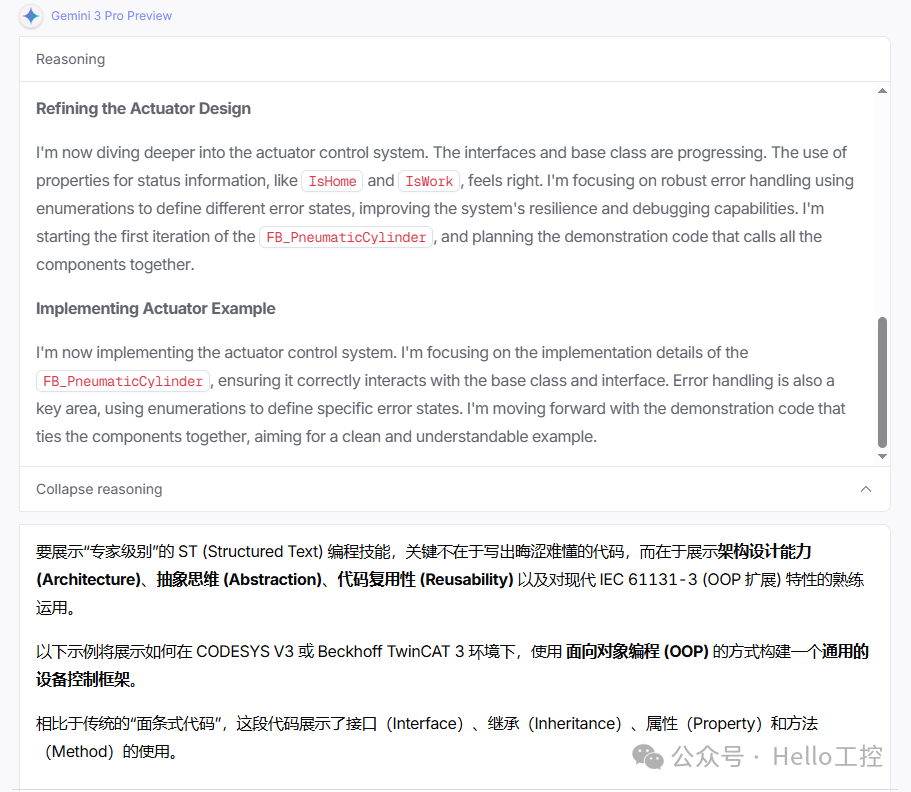This screenshot has height=792, width=911.
Task: Click the Reasoning header label
Action: [x=70, y=59]
